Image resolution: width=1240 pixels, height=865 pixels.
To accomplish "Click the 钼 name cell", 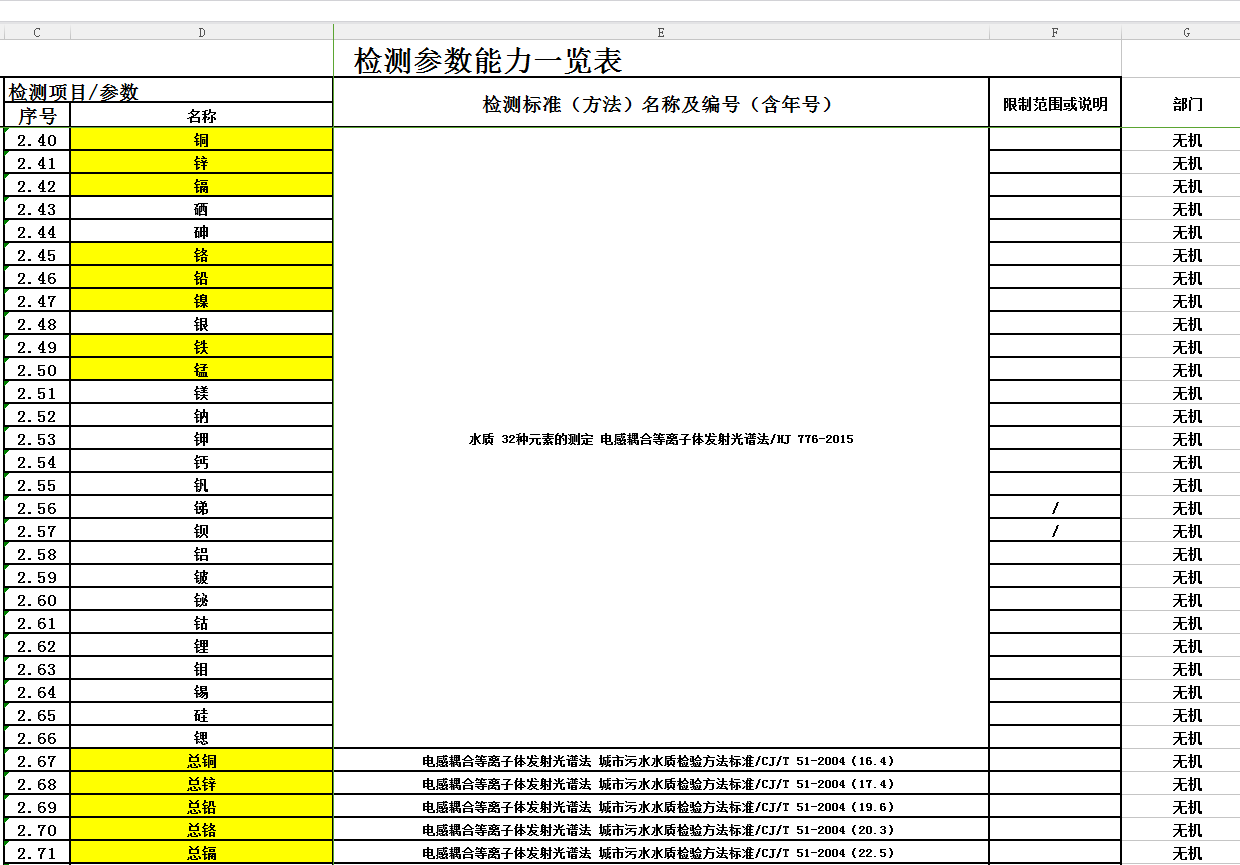I will point(202,668).
